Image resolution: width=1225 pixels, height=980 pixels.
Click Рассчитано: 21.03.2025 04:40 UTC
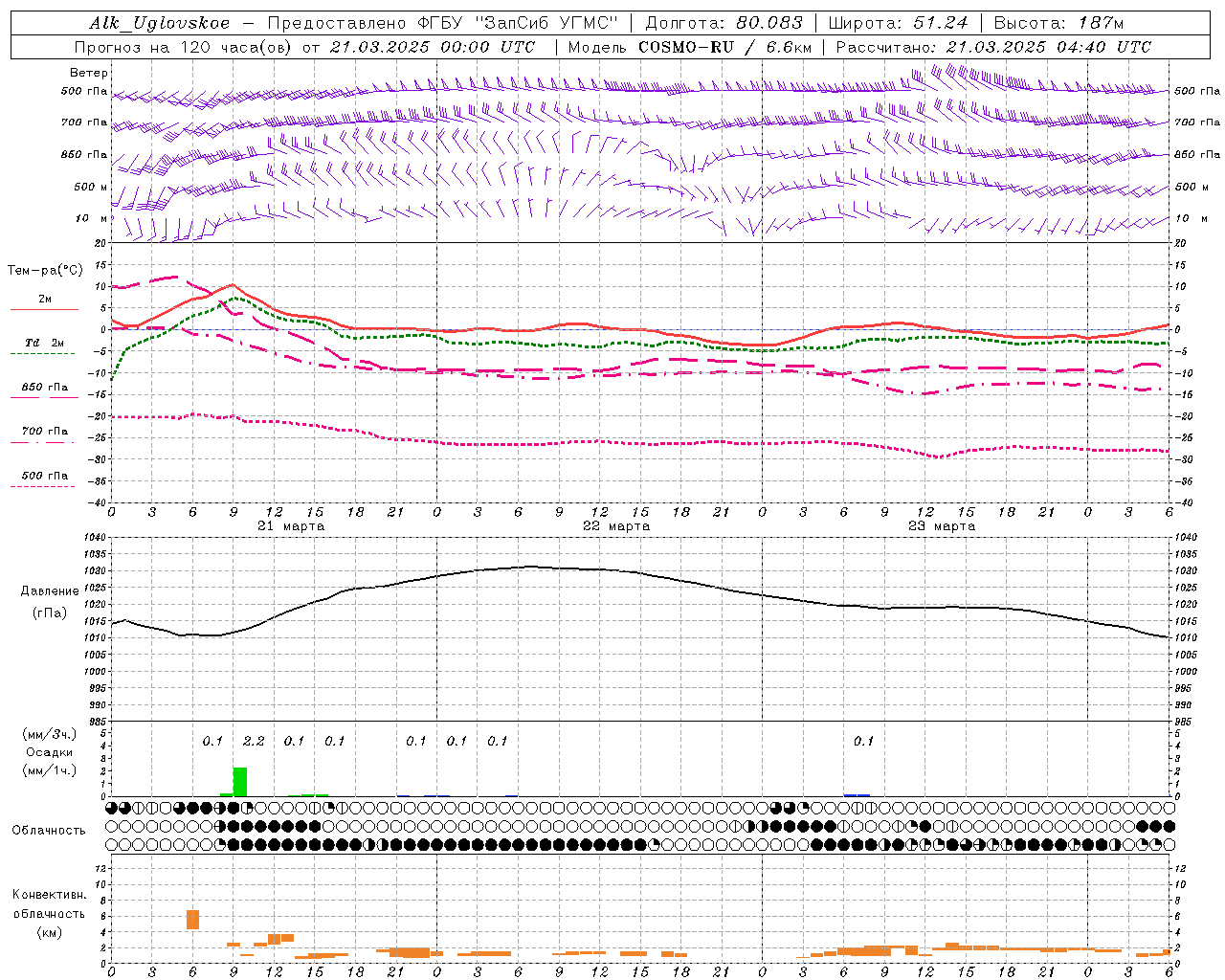point(993,47)
